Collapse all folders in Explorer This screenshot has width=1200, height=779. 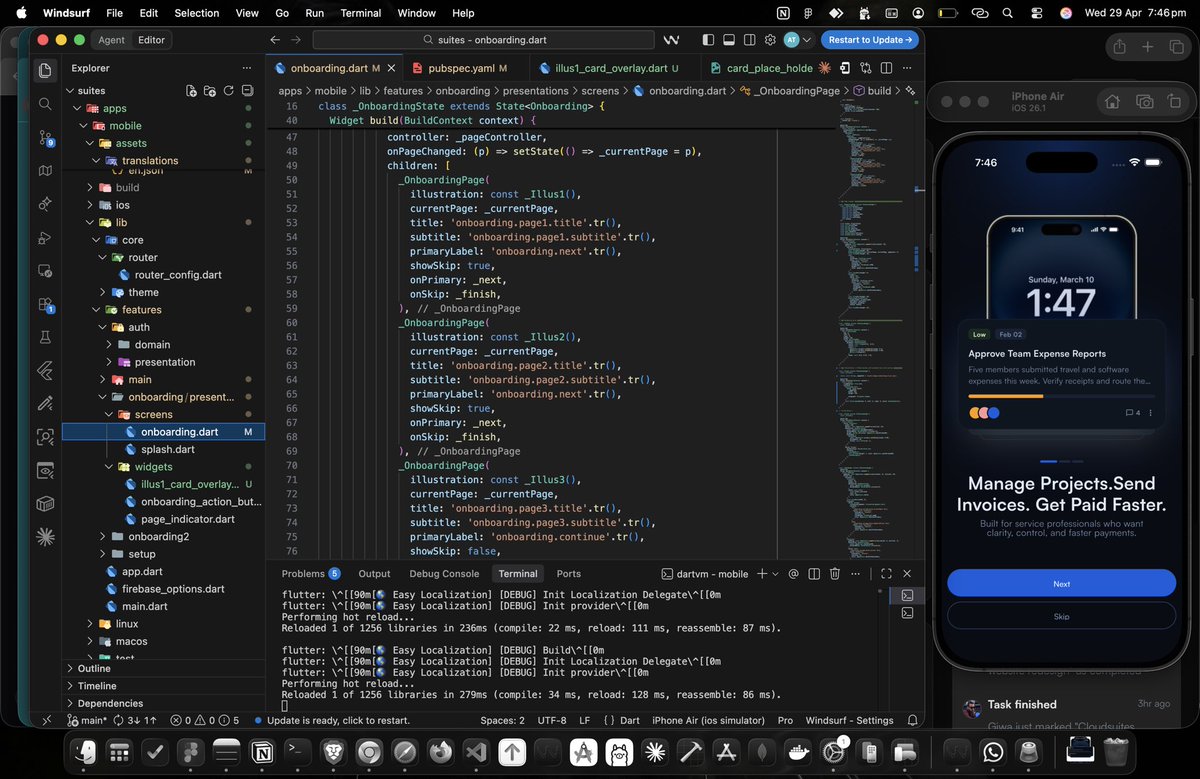[x=248, y=91]
